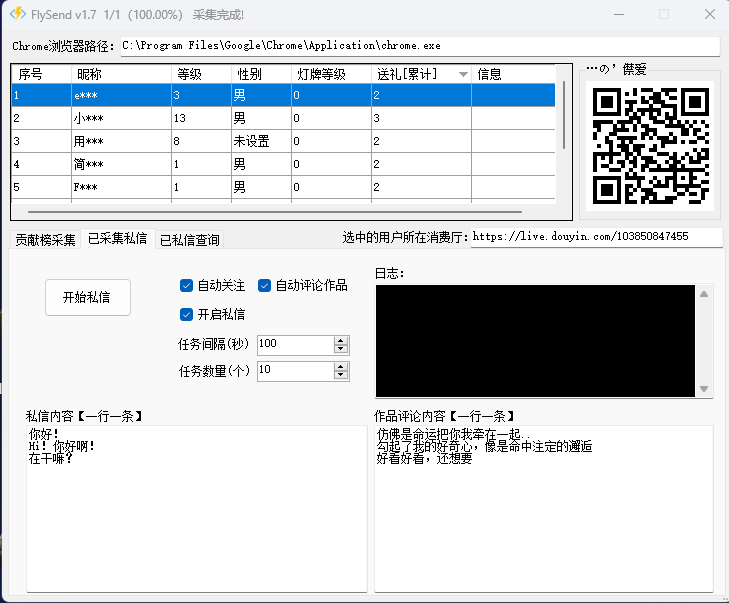Click the 昵称 column header
The height and width of the screenshot is (603, 729).
click(119, 74)
